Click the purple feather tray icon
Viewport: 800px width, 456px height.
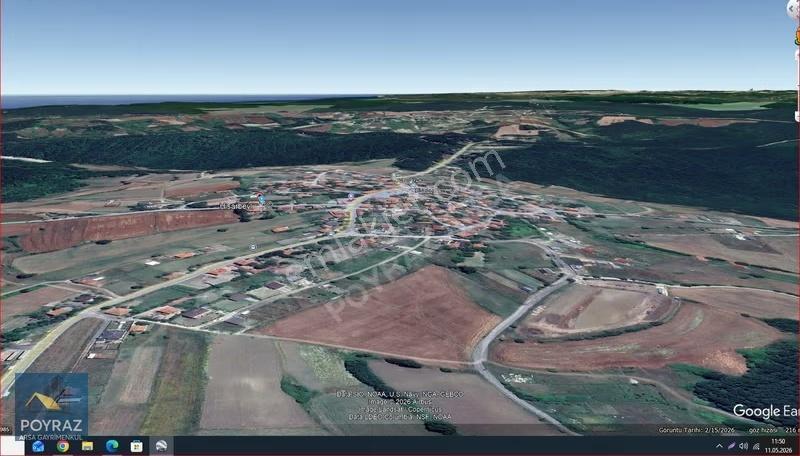(732, 446)
